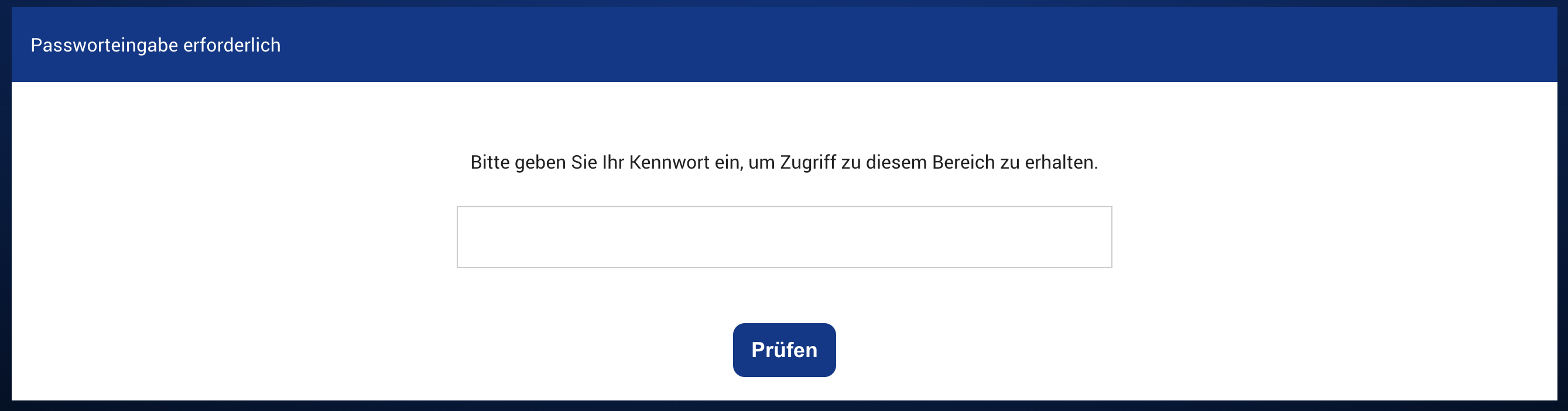
Task: Click the password input field
Action: coord(784,237)
